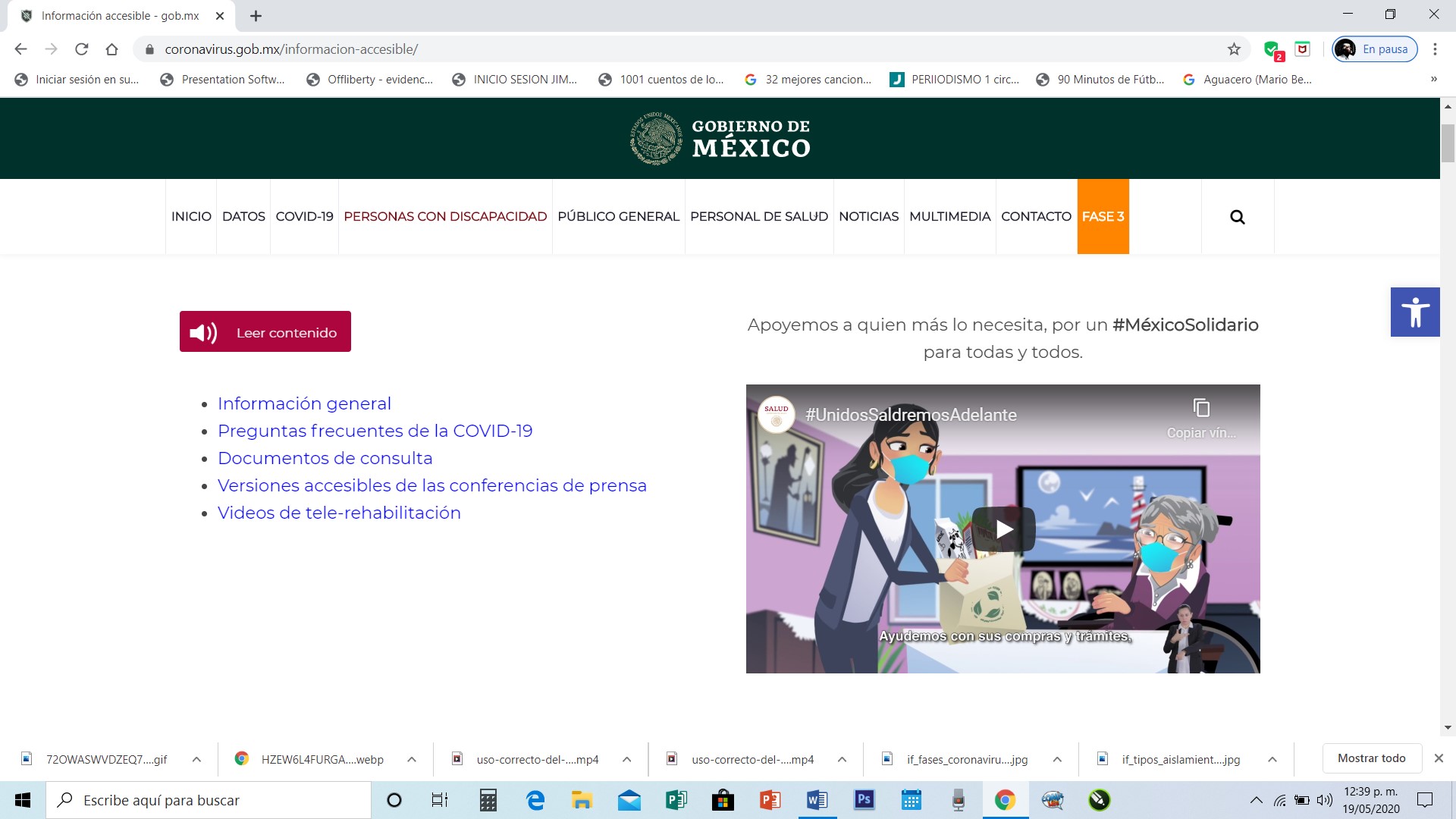Play the #UnidosSaldremosAdelante video
The height and width of the screenshot is (819, 1456).
pos(1003,529)
